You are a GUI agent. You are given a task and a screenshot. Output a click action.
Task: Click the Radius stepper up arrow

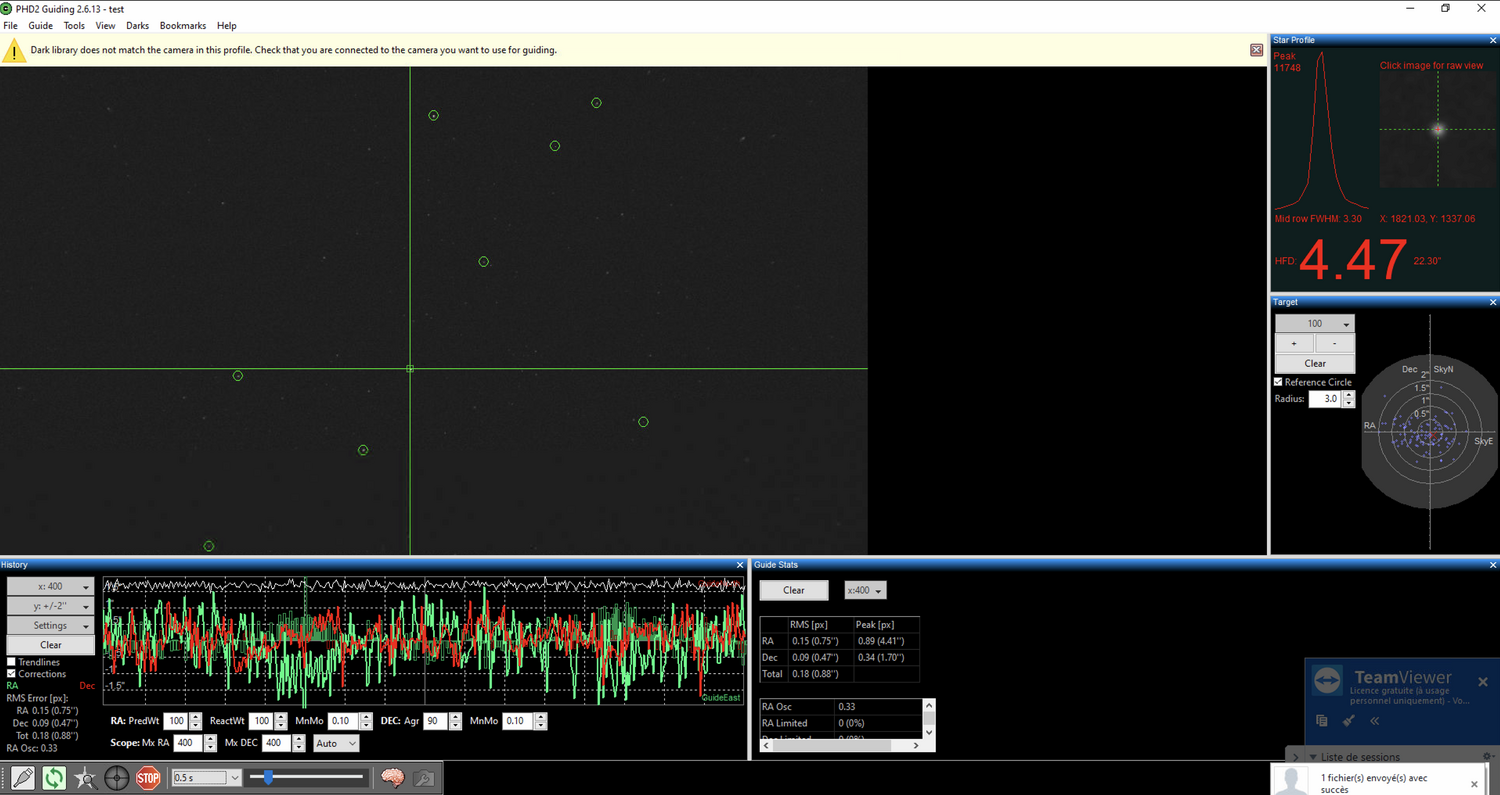point(1349,395)
